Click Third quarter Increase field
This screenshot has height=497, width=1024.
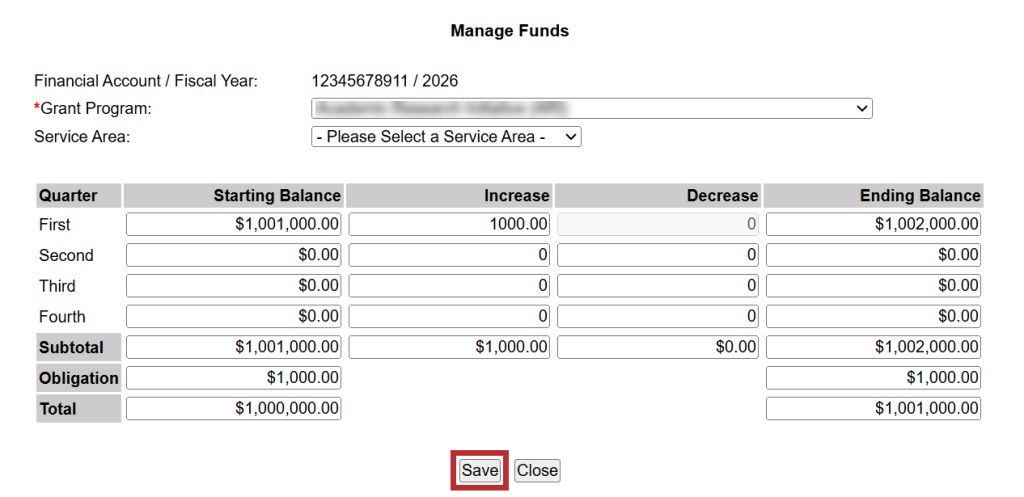(x=449, y=286)
